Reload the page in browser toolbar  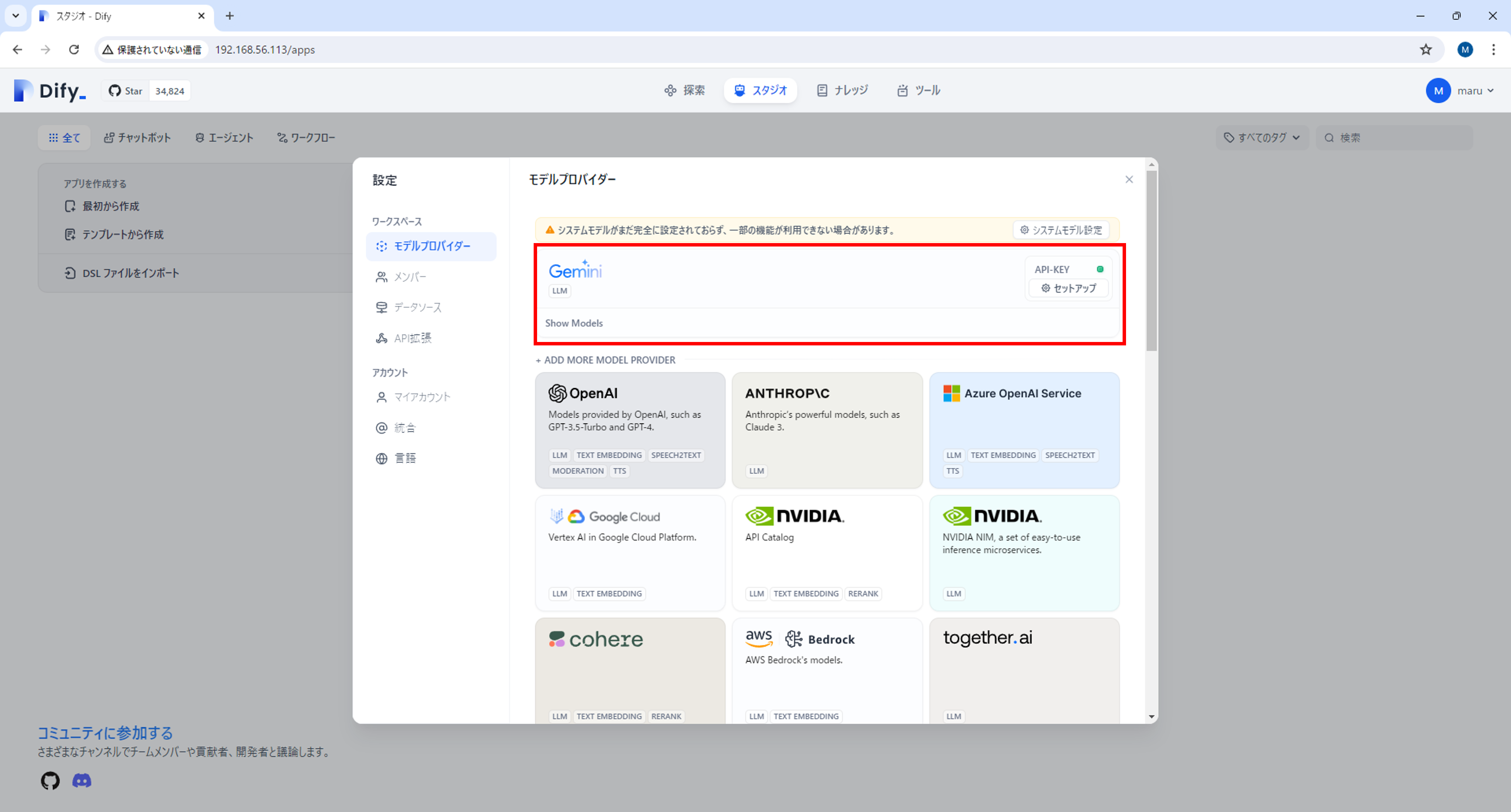click(74, 50)
